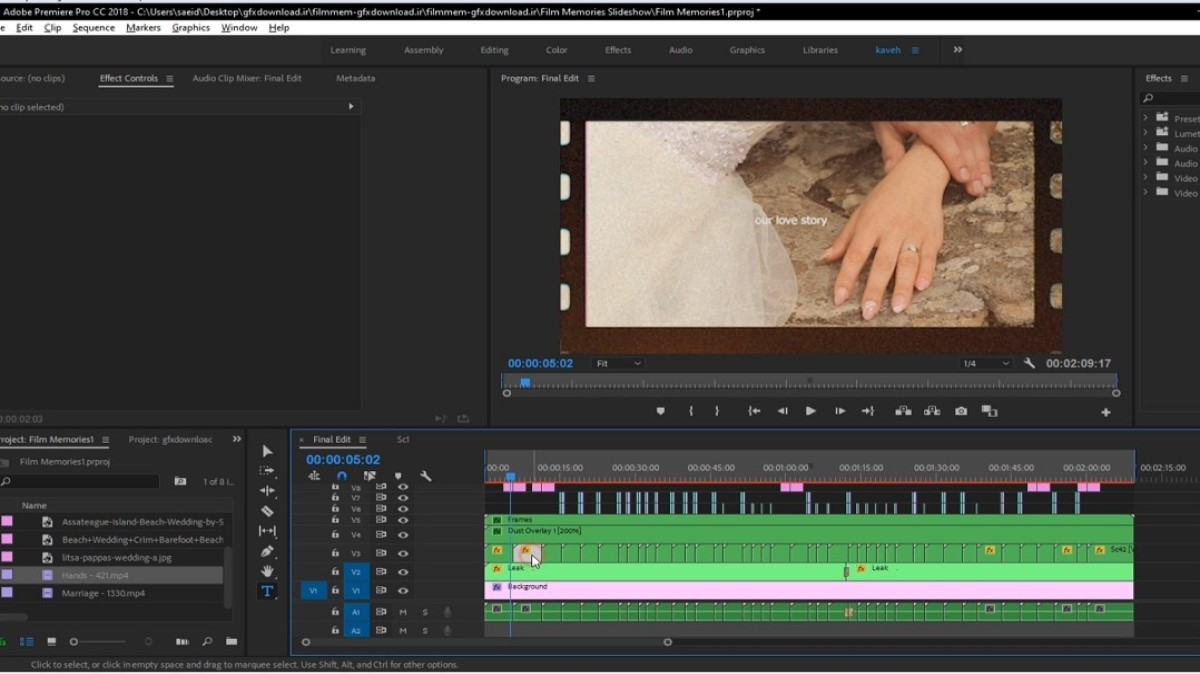This screenshot has height=674, width=1200.
Task: Hide track V4 with its eye icon
Action: (403, 534)
